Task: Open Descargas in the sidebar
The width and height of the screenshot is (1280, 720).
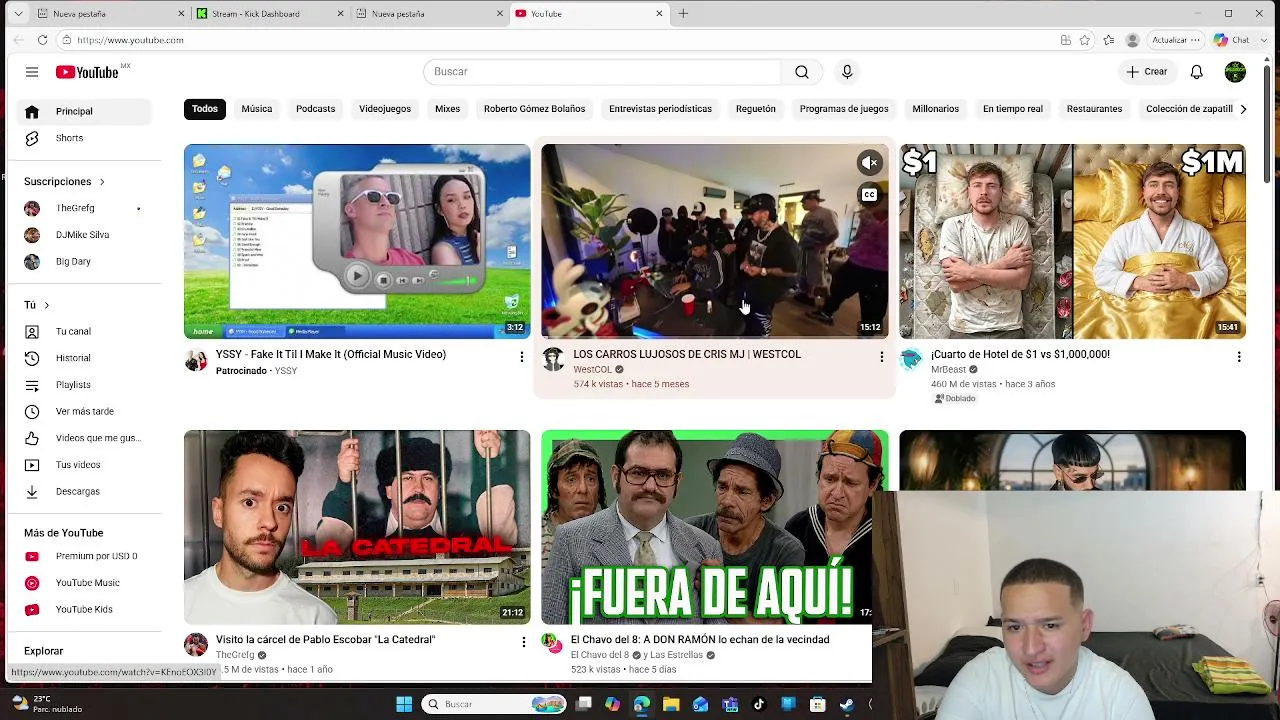Action: pos(78,491)
